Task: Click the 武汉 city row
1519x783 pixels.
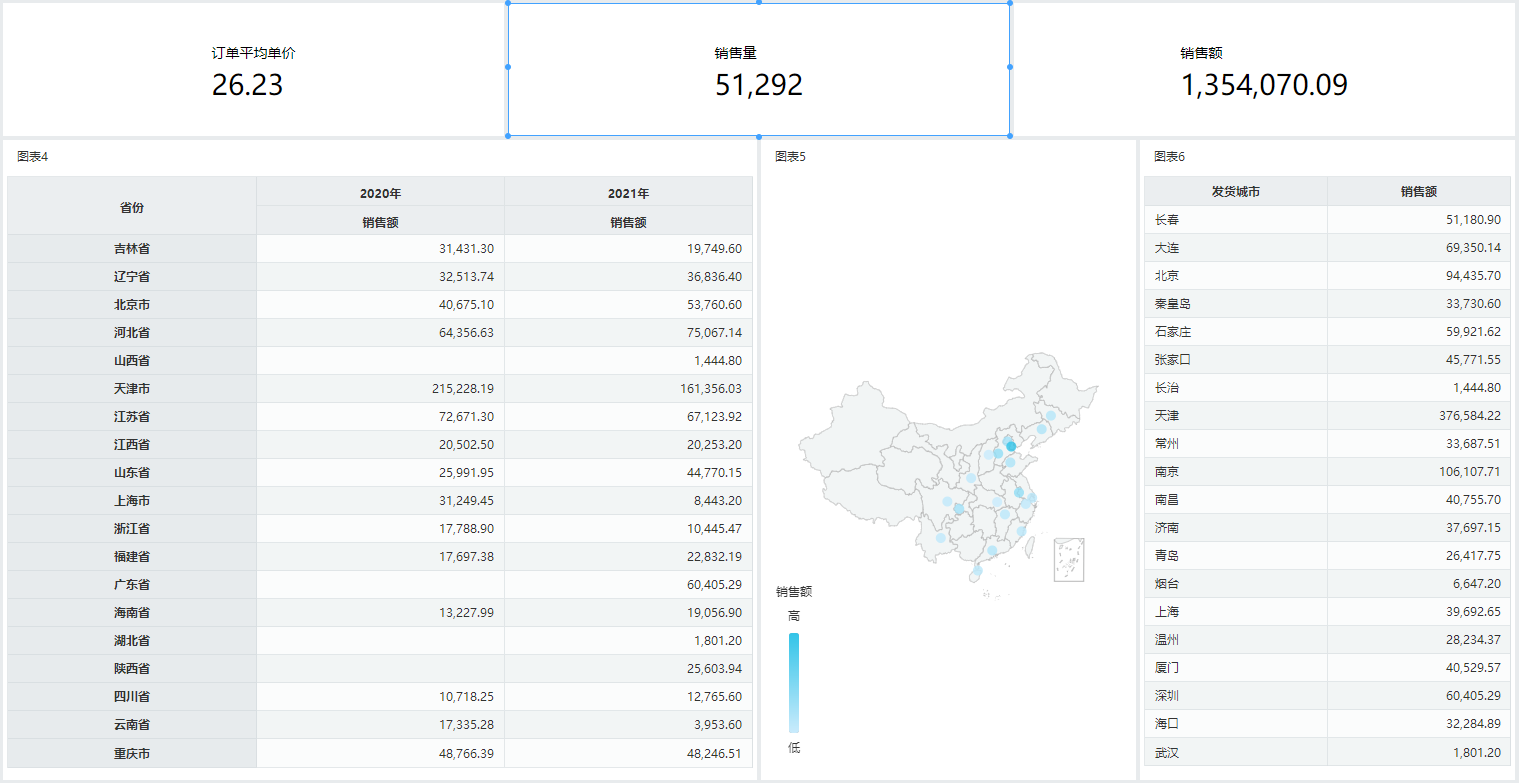Action: 1327,753
